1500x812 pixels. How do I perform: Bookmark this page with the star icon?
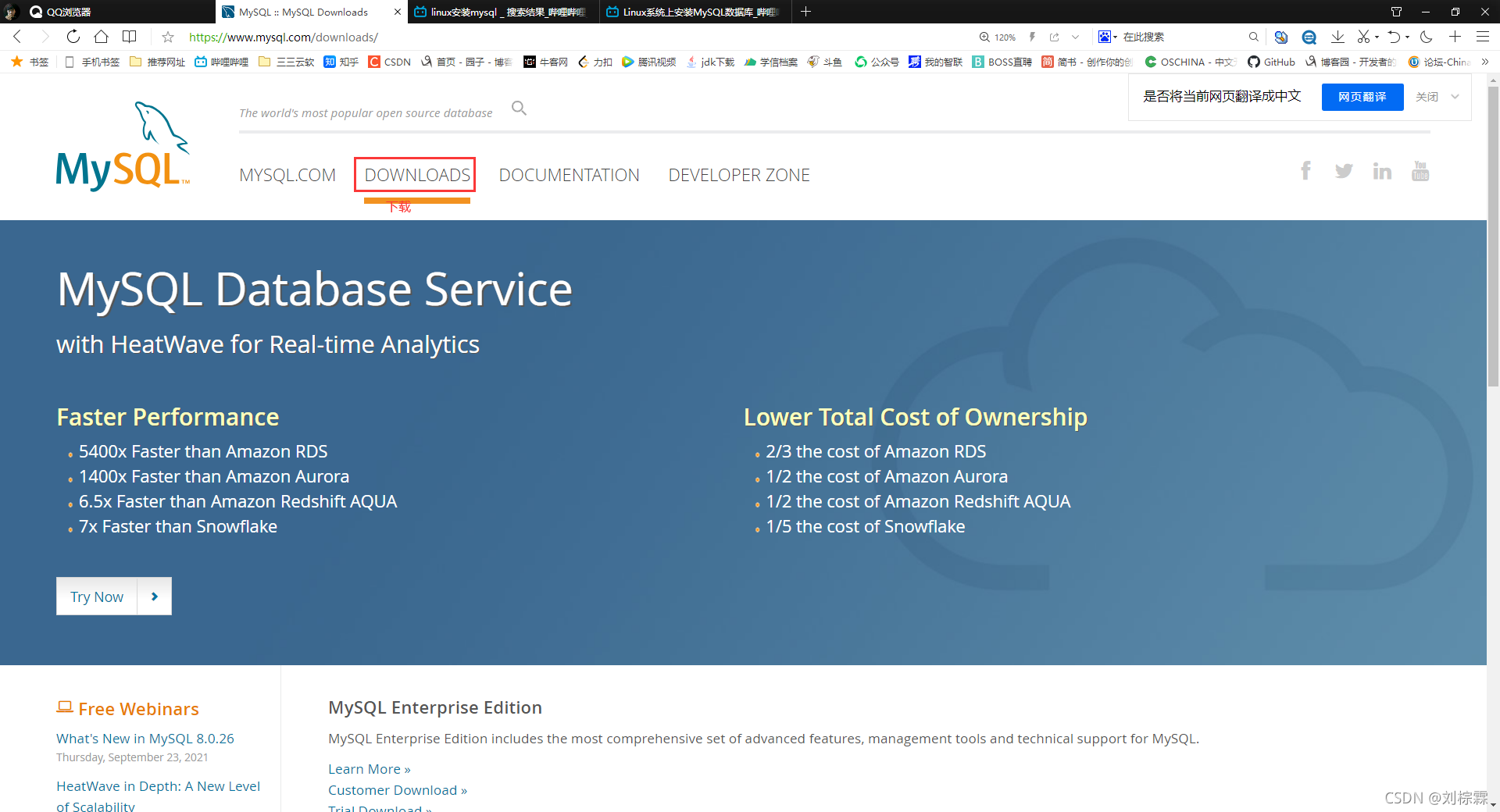168,37
